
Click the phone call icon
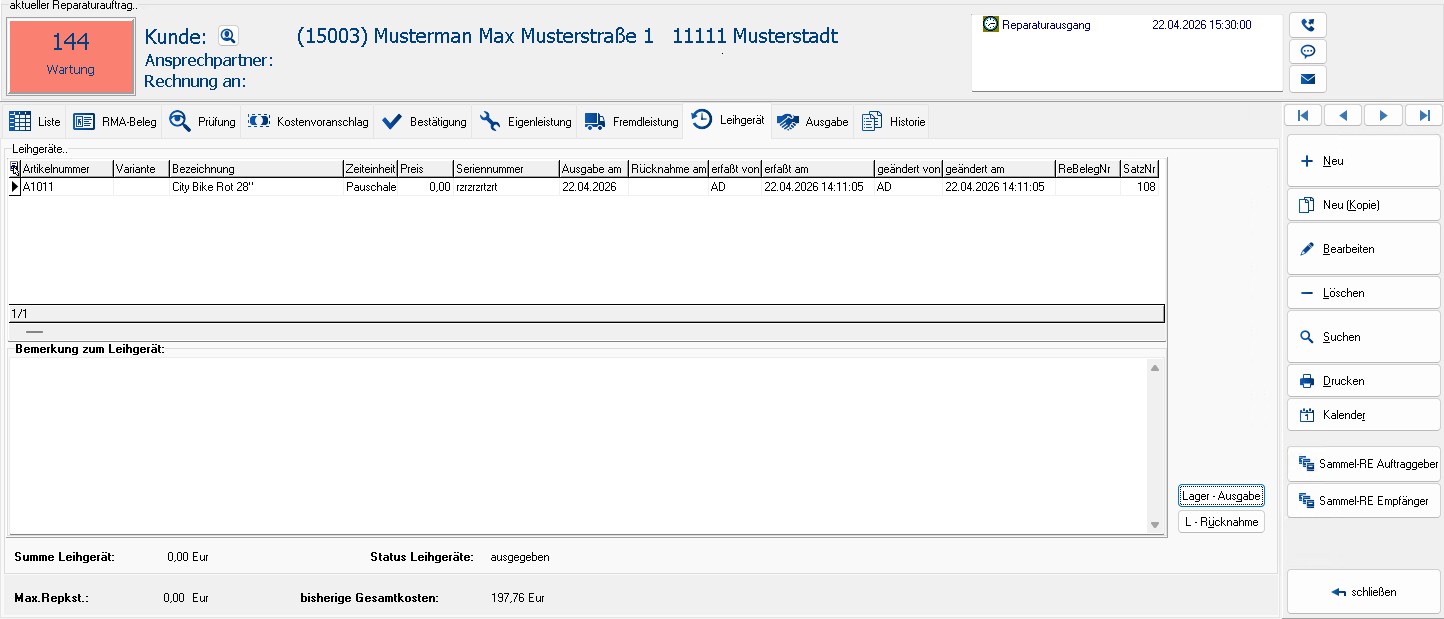[1307, 25]
